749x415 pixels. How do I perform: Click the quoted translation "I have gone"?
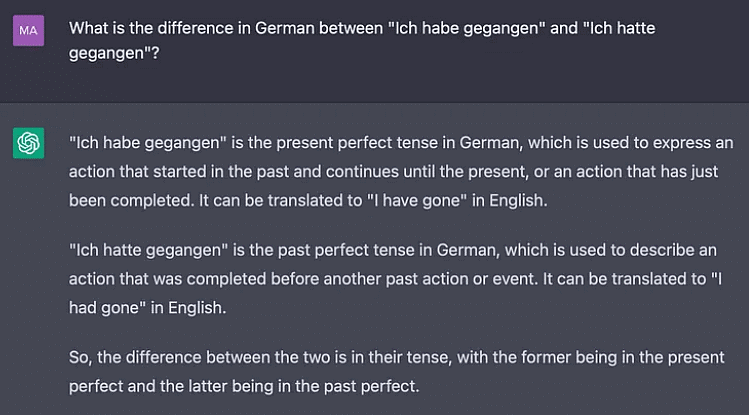tap(417, 201)
